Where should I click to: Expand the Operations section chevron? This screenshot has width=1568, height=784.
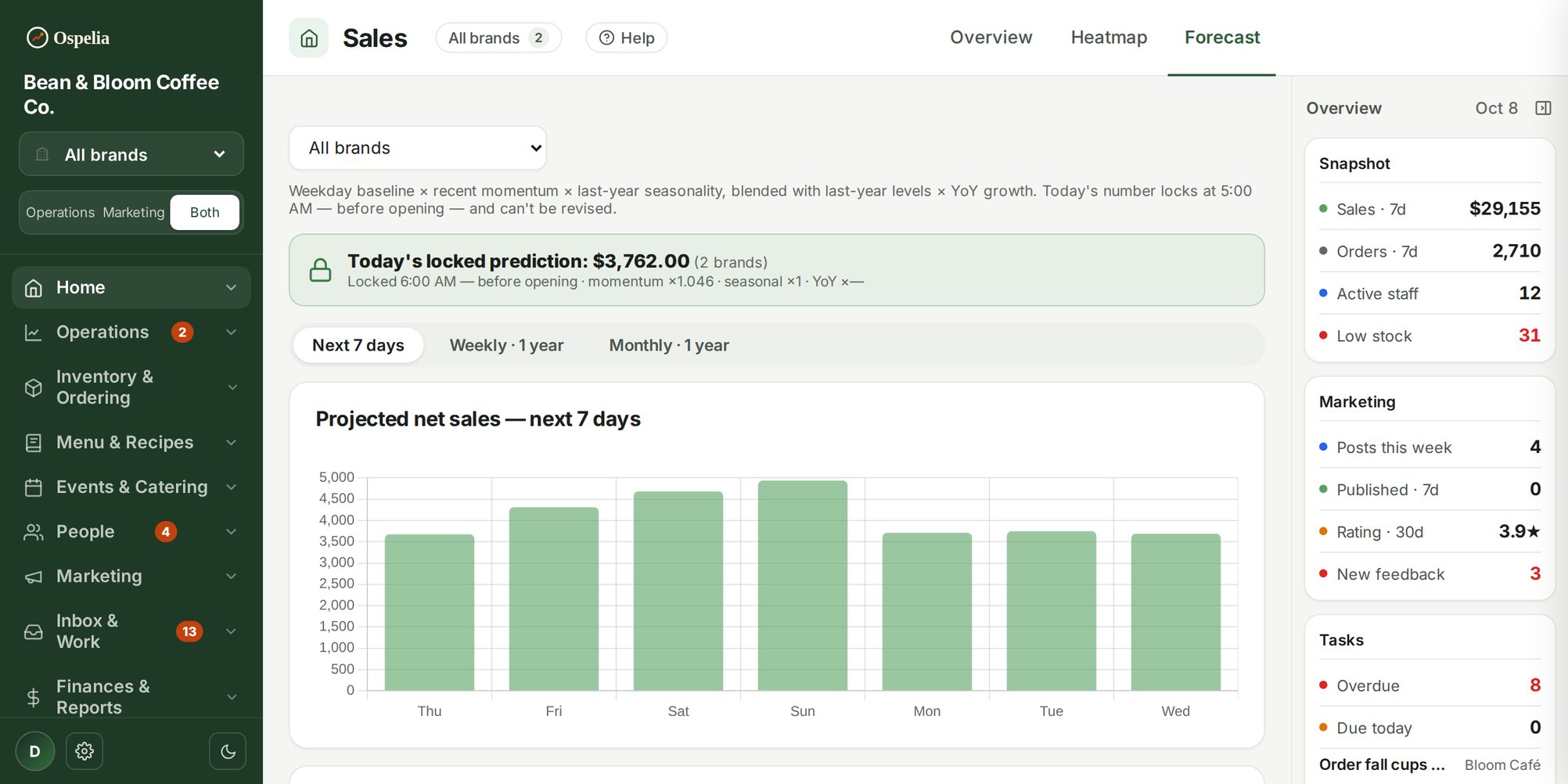point(232,333)
